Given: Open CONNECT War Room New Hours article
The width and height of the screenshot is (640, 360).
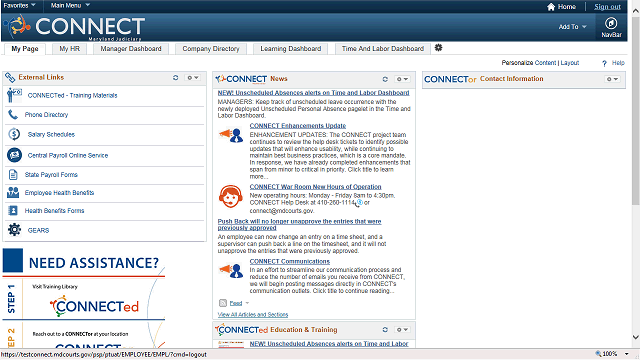Looking at the screenshot, I should tap(316, 187).
